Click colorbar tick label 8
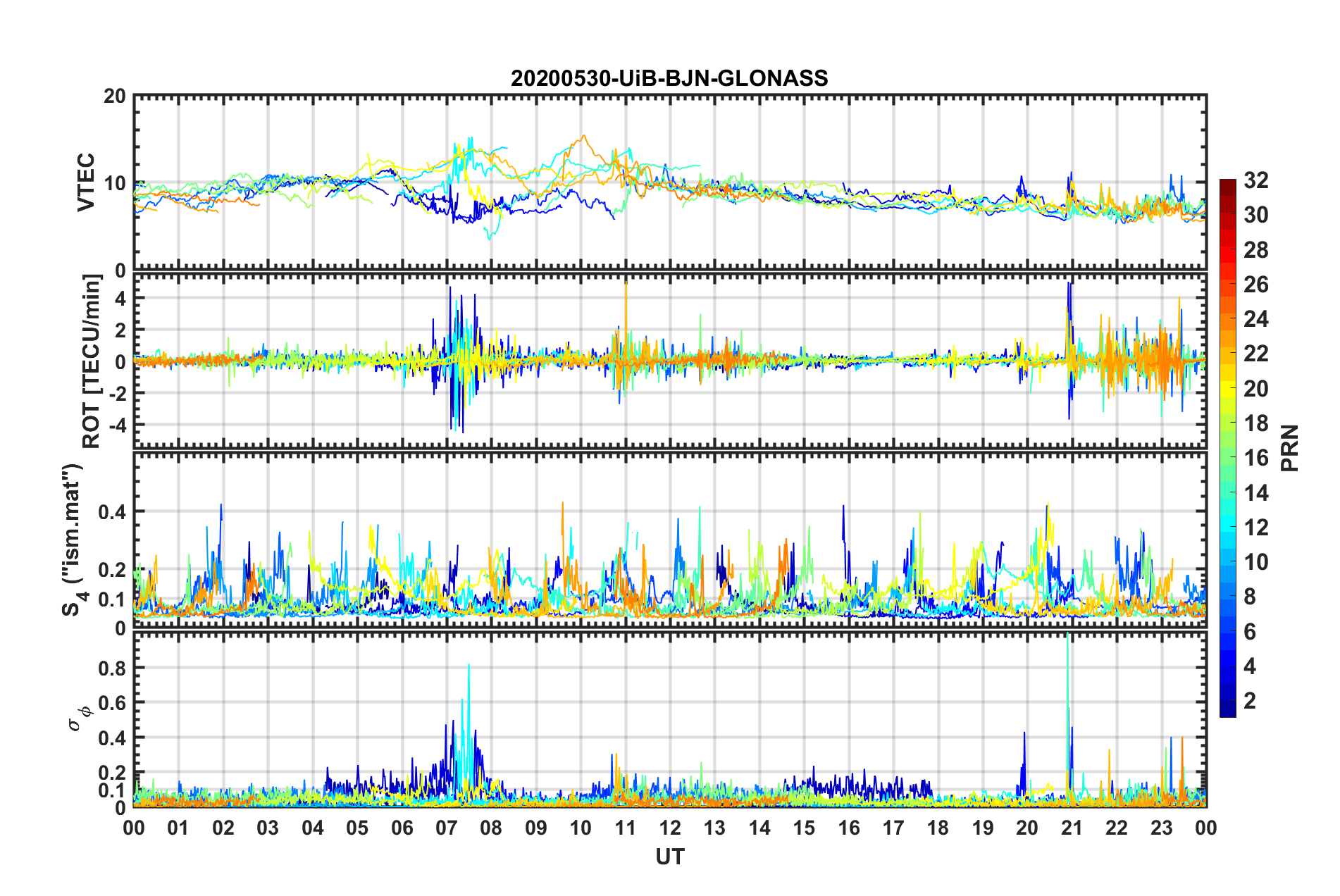Image resolution: width=1340 pixels, height=896 pixels. click(x=1250, y=597)
